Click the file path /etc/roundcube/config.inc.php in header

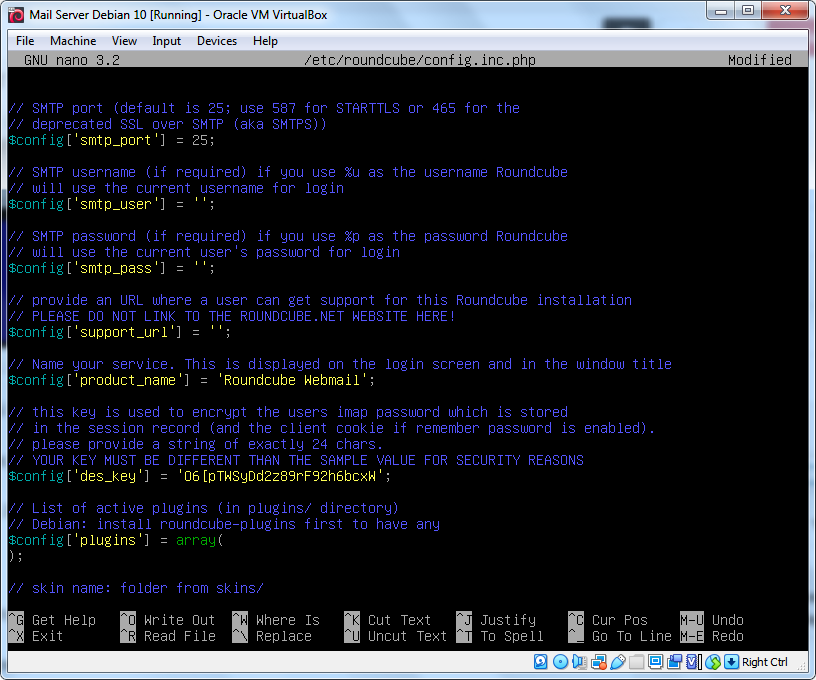pyautogui.click(x=419, y=60)
